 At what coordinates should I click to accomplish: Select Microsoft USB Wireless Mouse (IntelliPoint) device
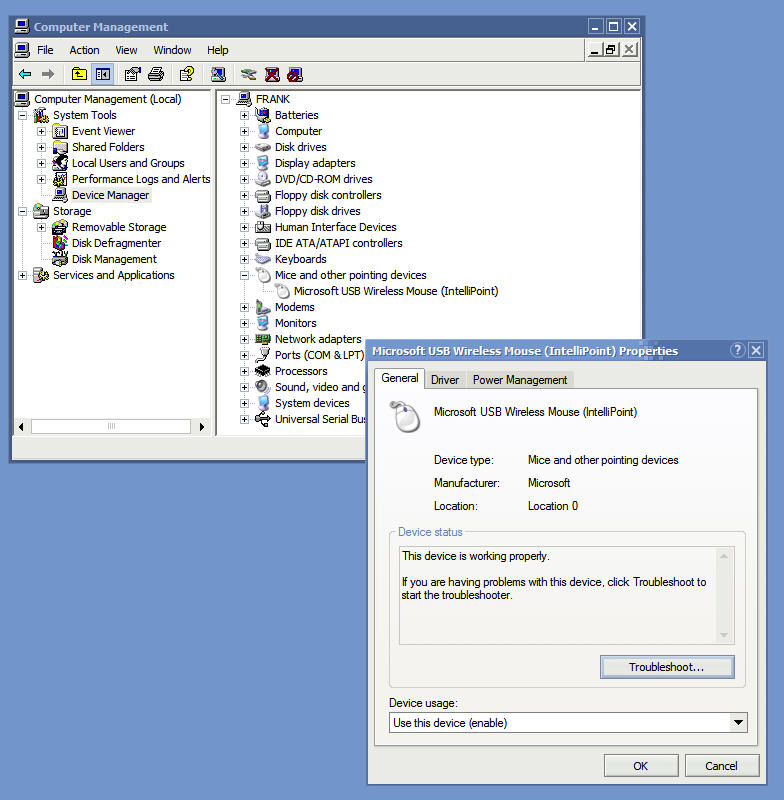tap(396, 291)
